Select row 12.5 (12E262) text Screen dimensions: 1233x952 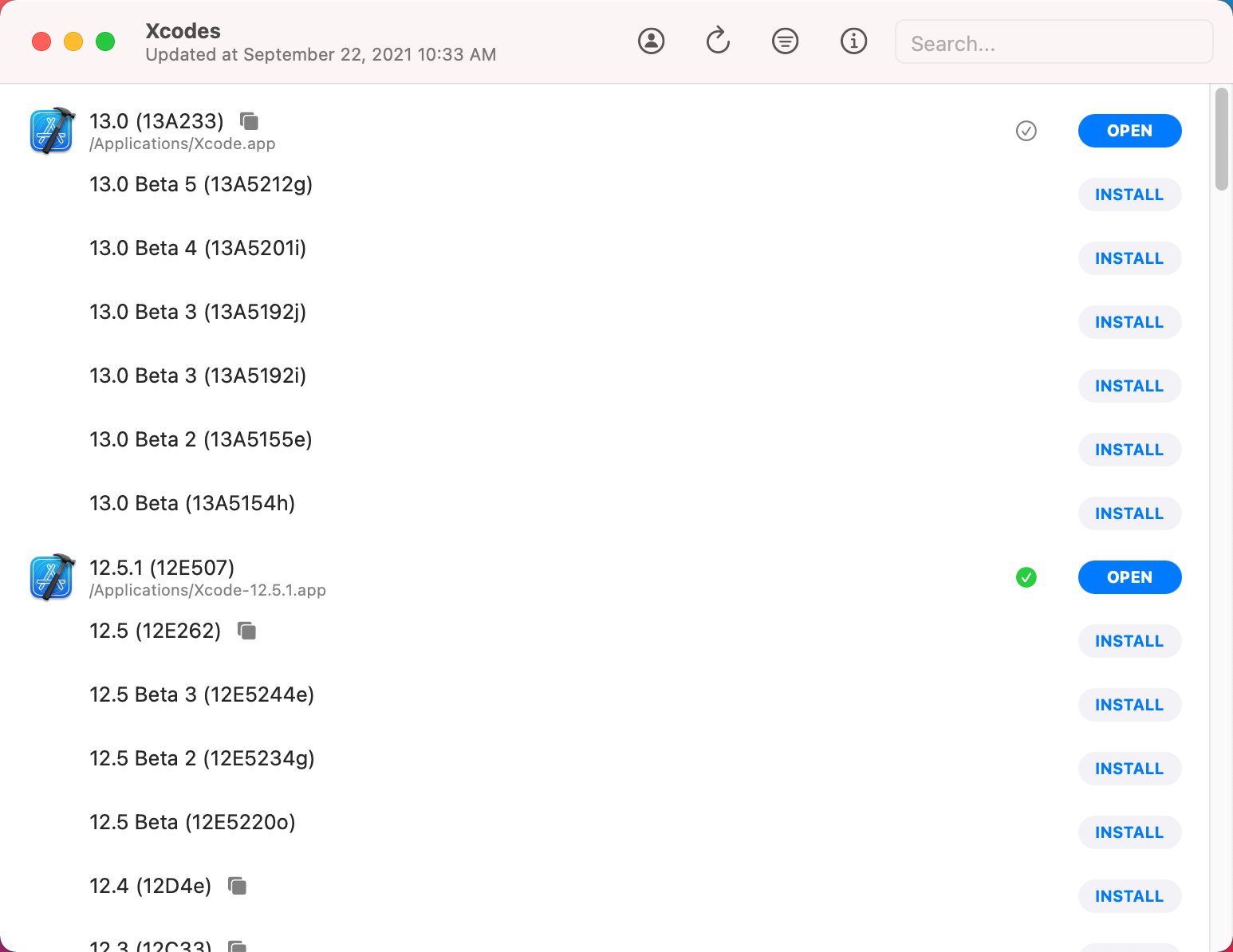[x=155, y=631]
